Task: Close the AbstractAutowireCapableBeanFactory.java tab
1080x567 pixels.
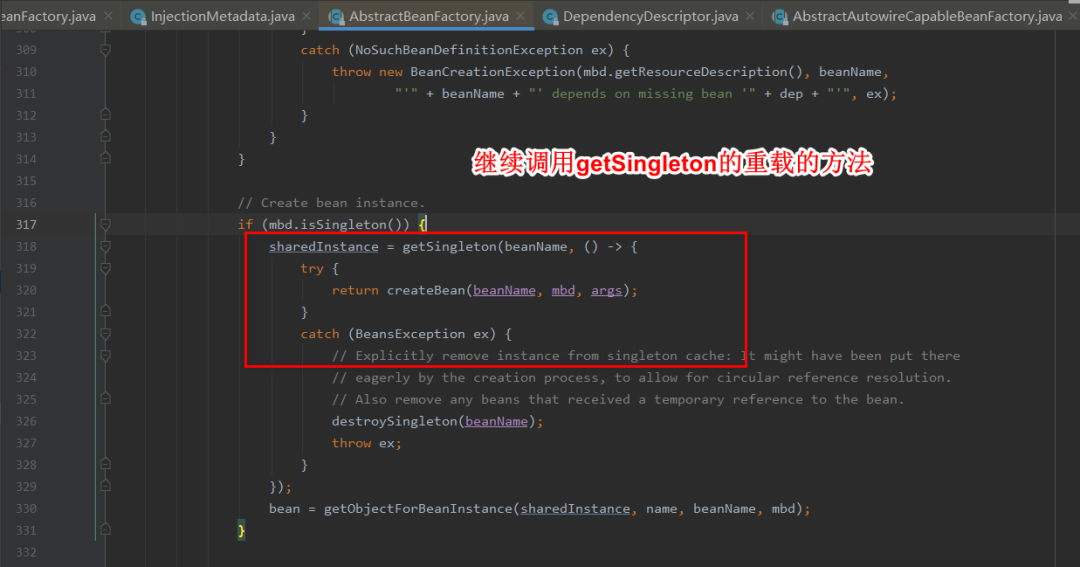Action: point(1072,16)
